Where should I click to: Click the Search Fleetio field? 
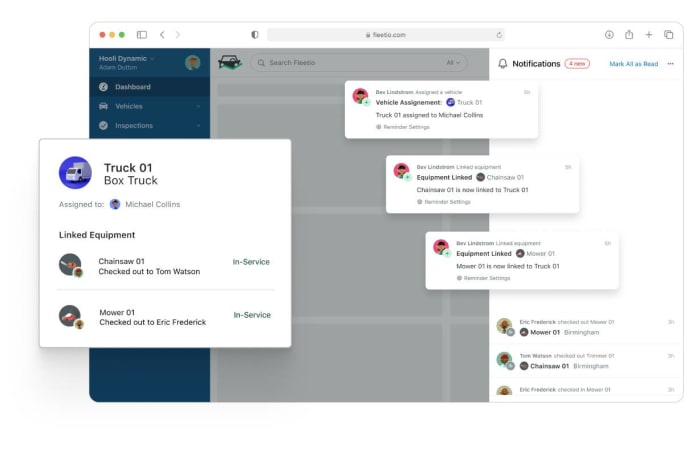point(340,63)
